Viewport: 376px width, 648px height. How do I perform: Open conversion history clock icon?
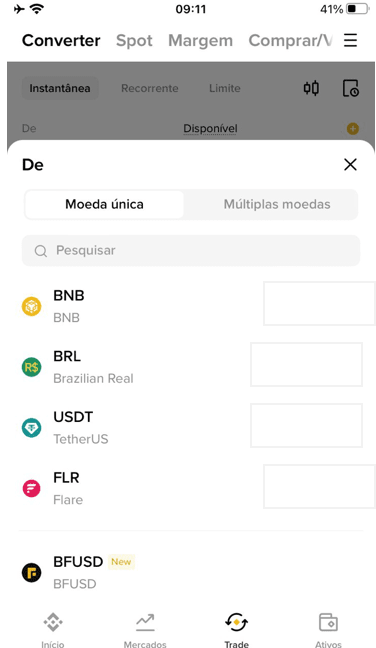pos(350,88)
